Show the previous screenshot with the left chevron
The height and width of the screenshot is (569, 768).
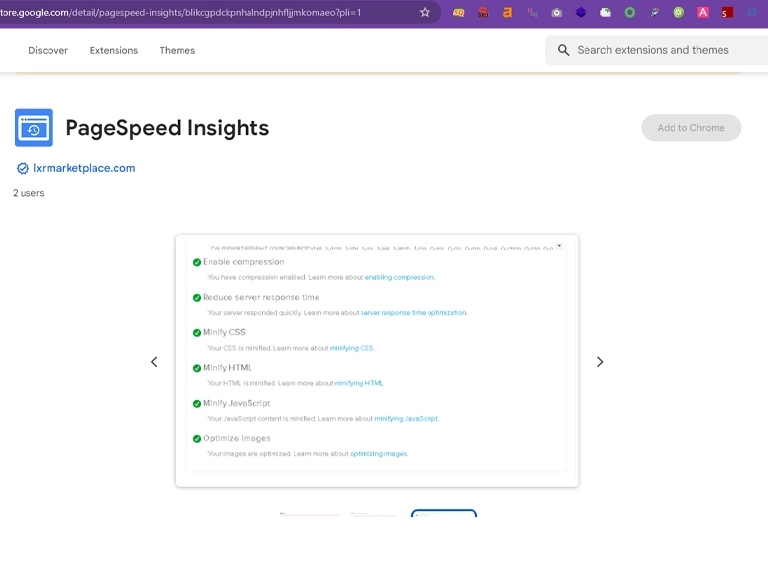coord(154,362)
